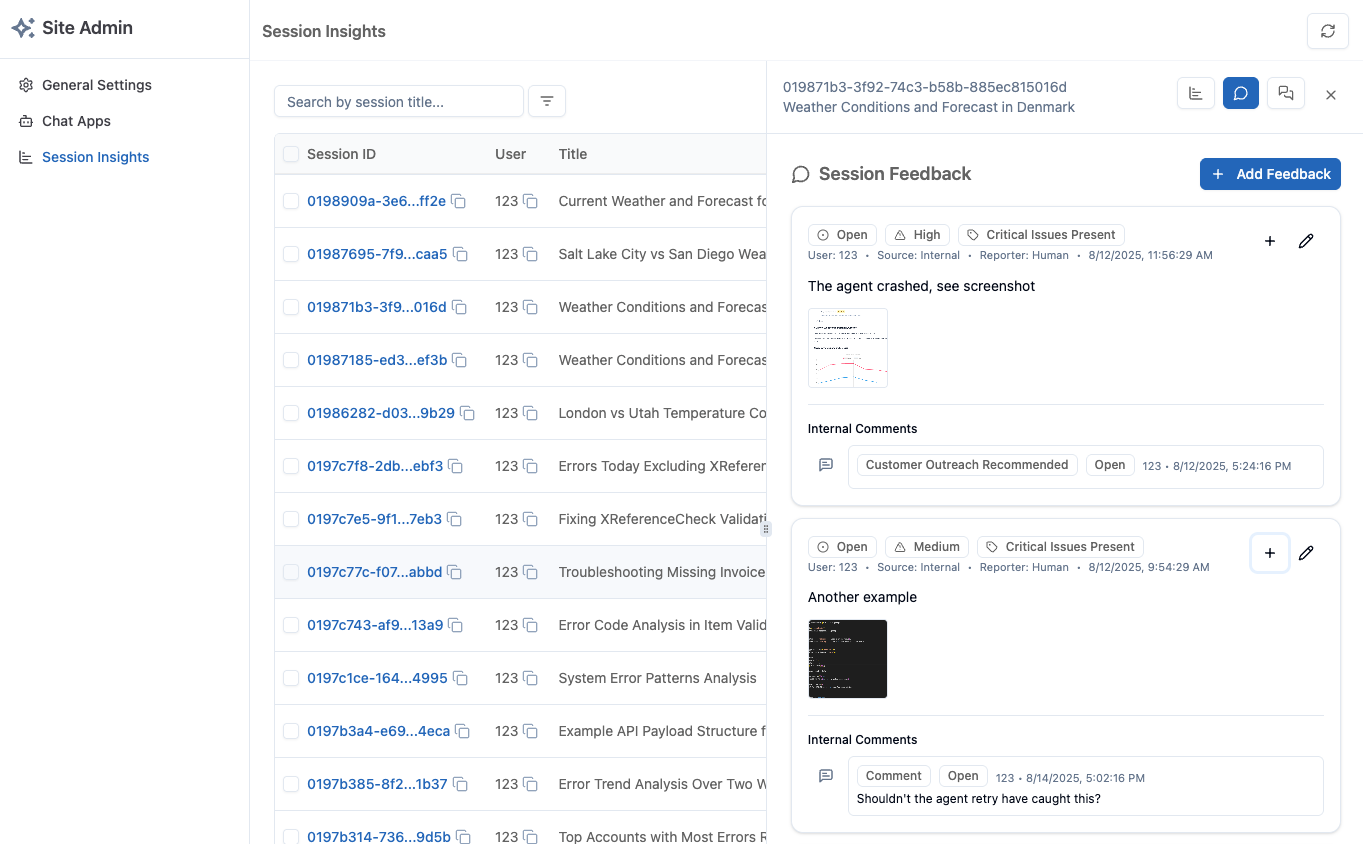The height and width of the screenshot is (844, 1363).
Task: Click the Add Feedback button
Action: coord(1270,173)
